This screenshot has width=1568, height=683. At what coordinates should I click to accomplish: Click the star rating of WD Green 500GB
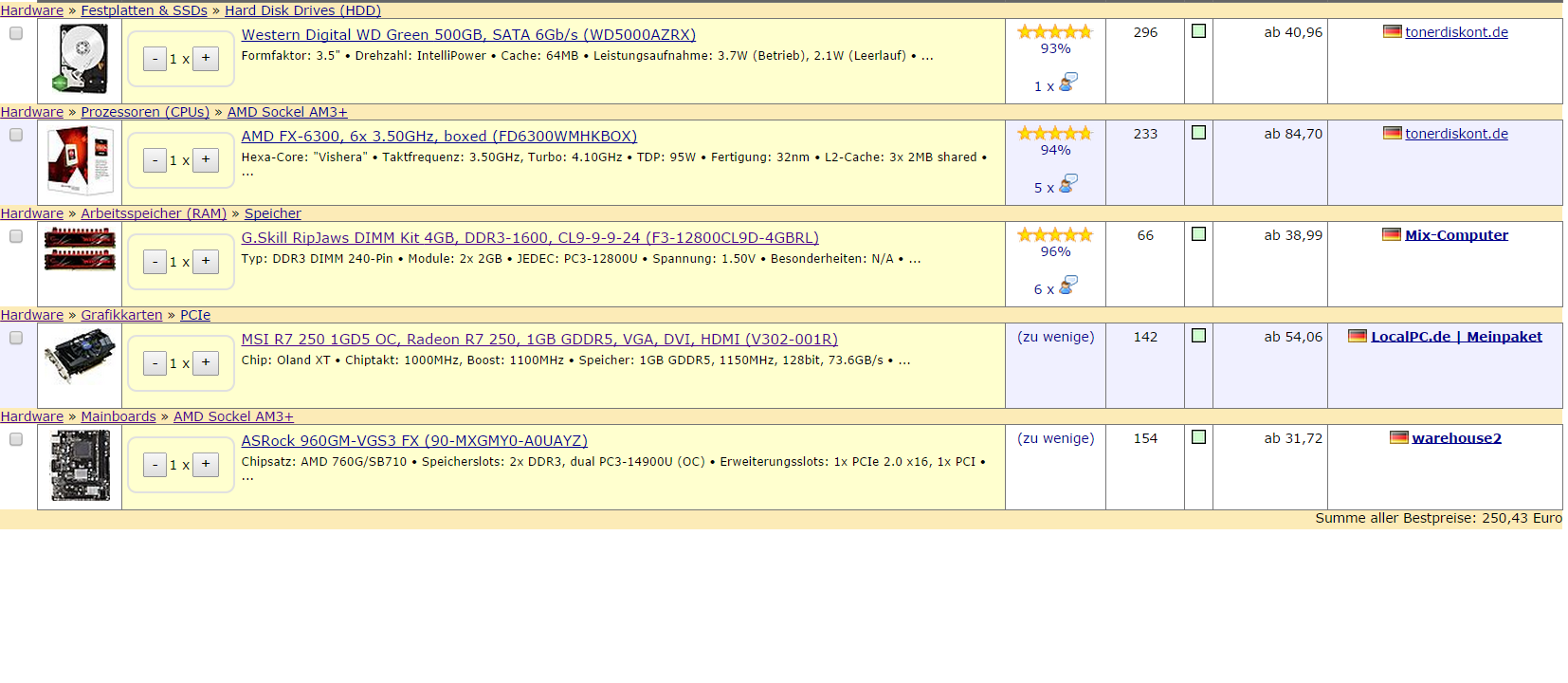point(1055,32)
